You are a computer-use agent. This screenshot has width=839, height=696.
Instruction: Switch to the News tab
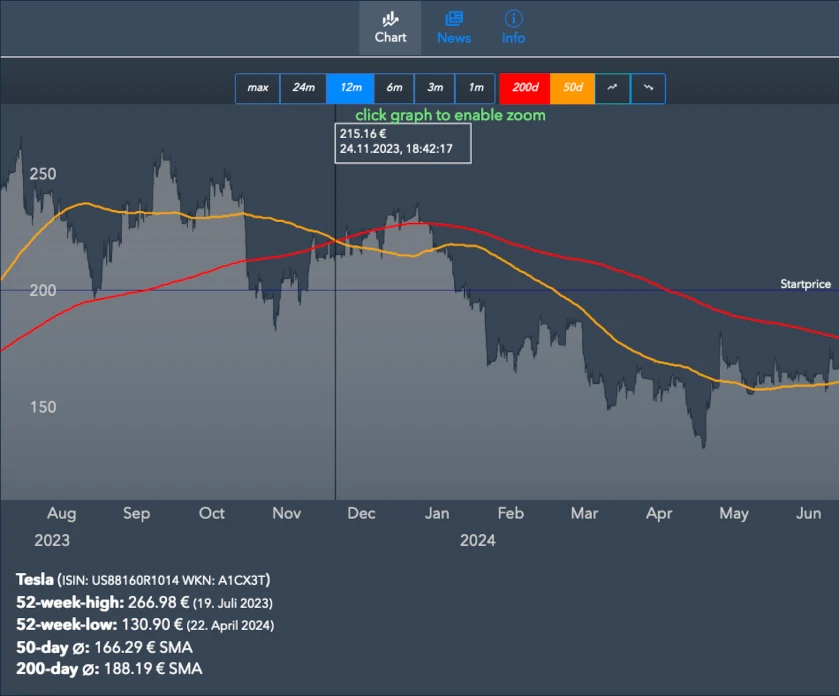[453, 28]
